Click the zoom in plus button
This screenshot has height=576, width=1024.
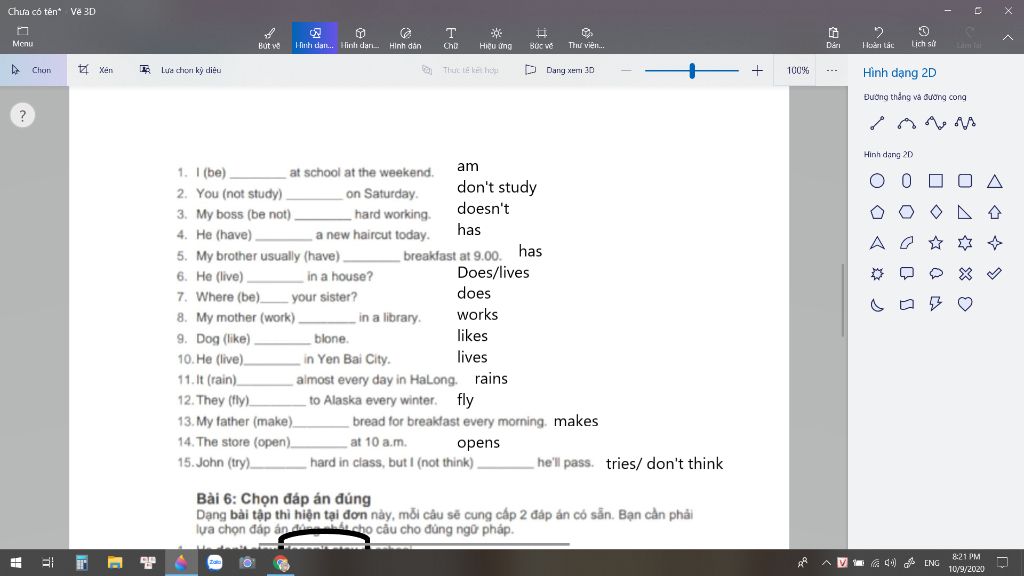pos(757,70)
